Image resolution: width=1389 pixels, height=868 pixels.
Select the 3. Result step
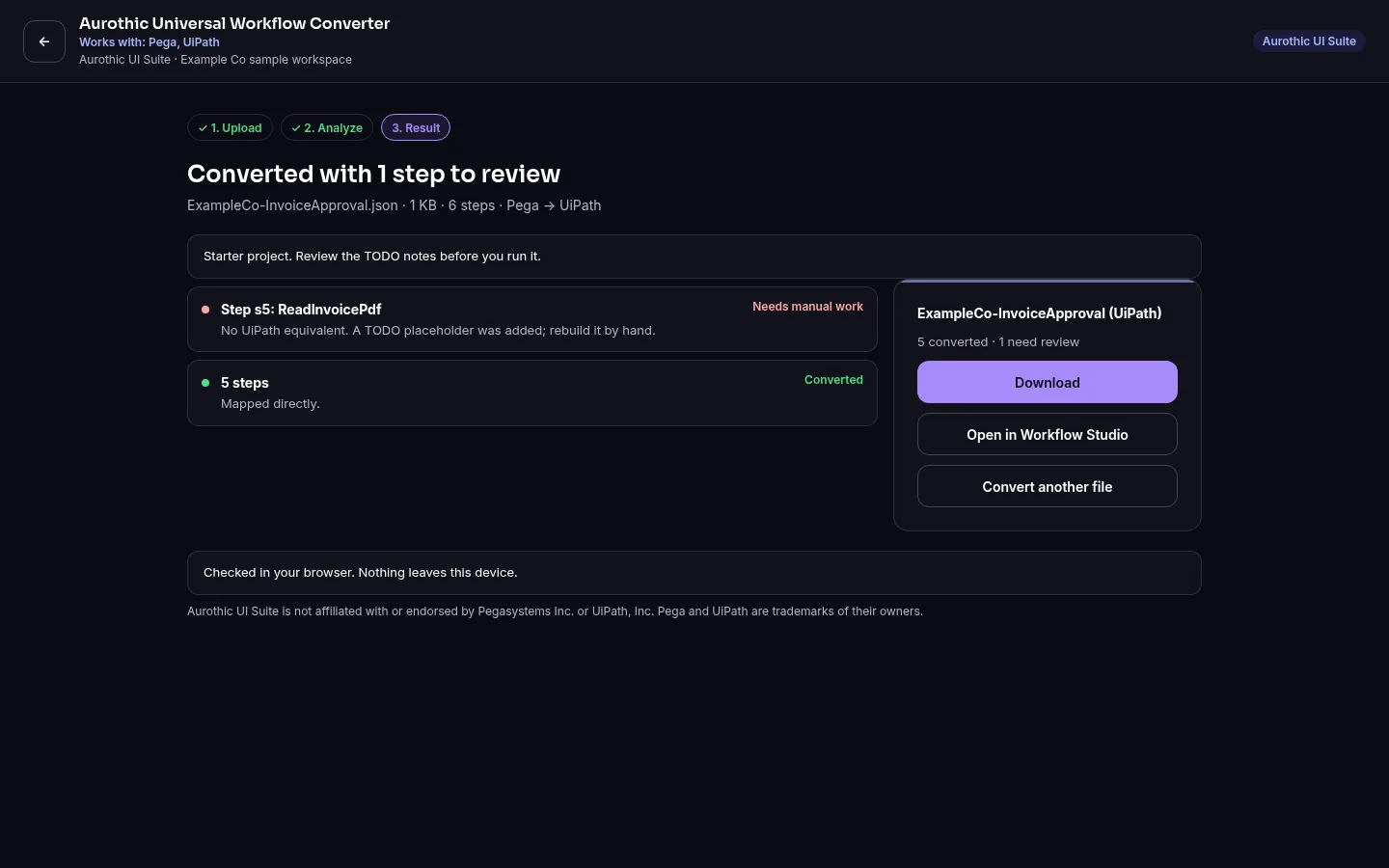tap(416, 127)
